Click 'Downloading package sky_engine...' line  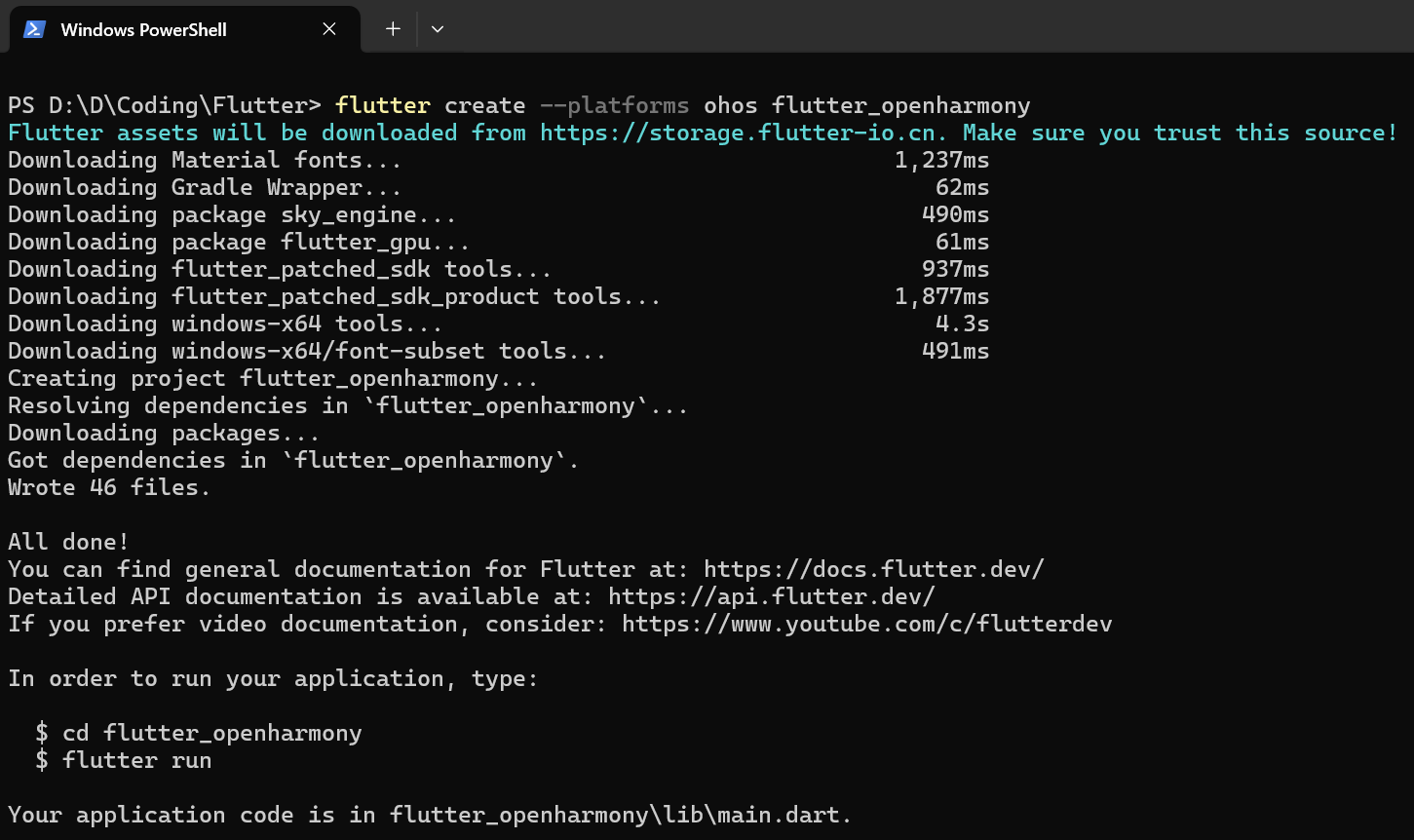click(232, 214)
